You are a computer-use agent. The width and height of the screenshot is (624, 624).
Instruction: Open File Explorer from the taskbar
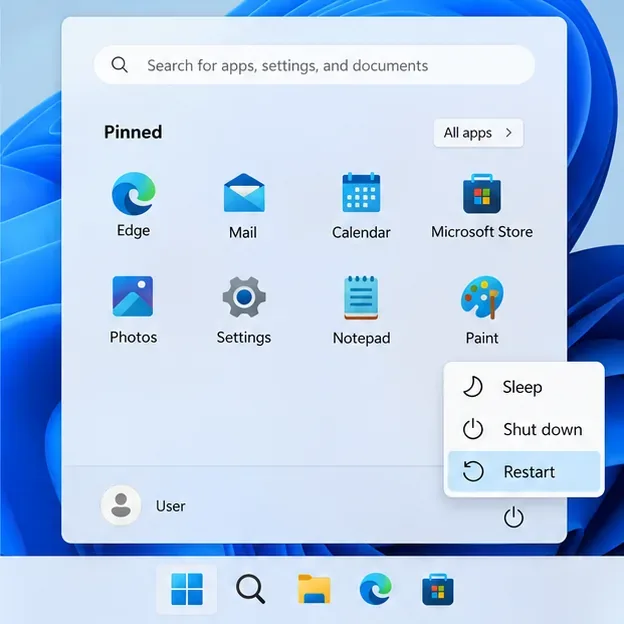click(314, 589)
